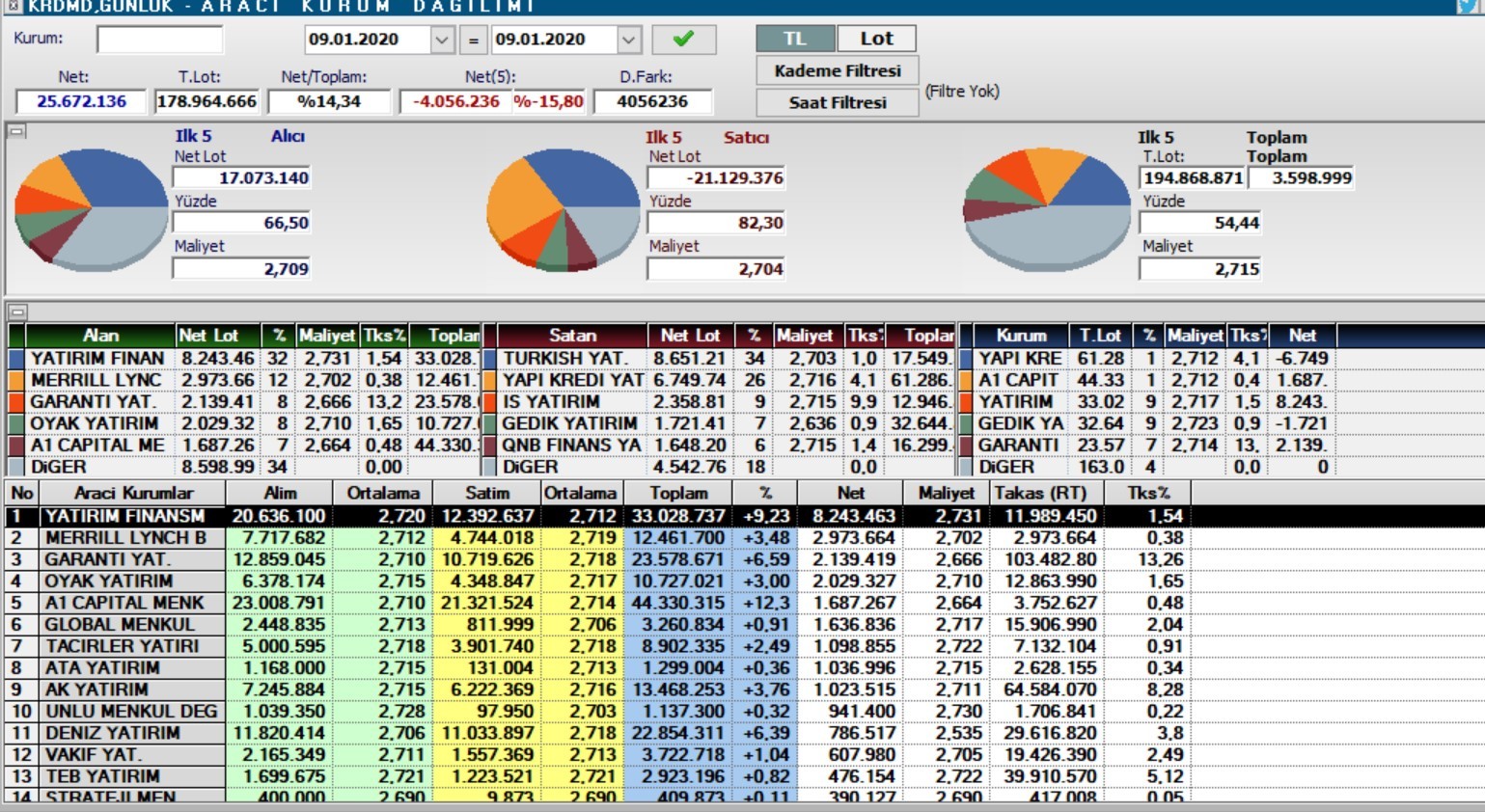Sort main table by Satim column
1485x812 pixels.
tap(486, 493)
